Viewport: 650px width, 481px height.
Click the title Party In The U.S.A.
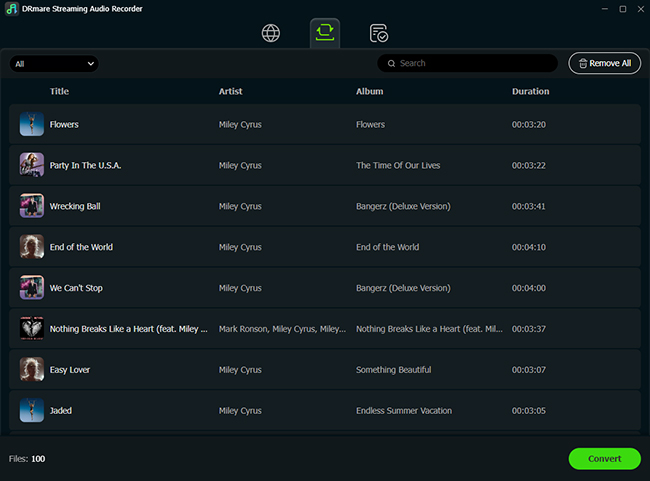coord(85,165)
